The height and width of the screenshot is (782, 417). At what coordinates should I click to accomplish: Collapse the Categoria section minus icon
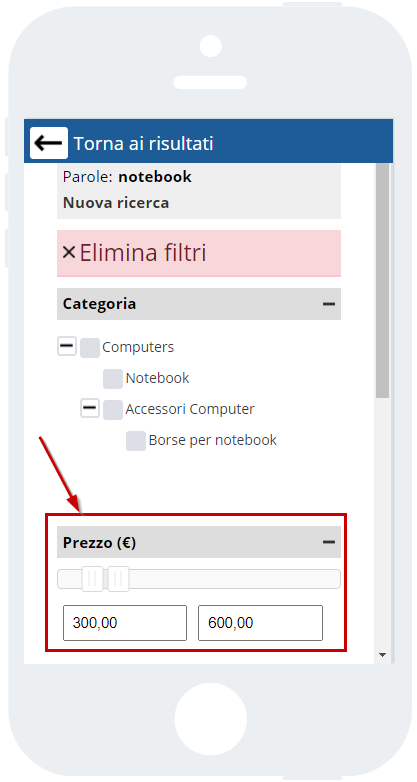329,304
